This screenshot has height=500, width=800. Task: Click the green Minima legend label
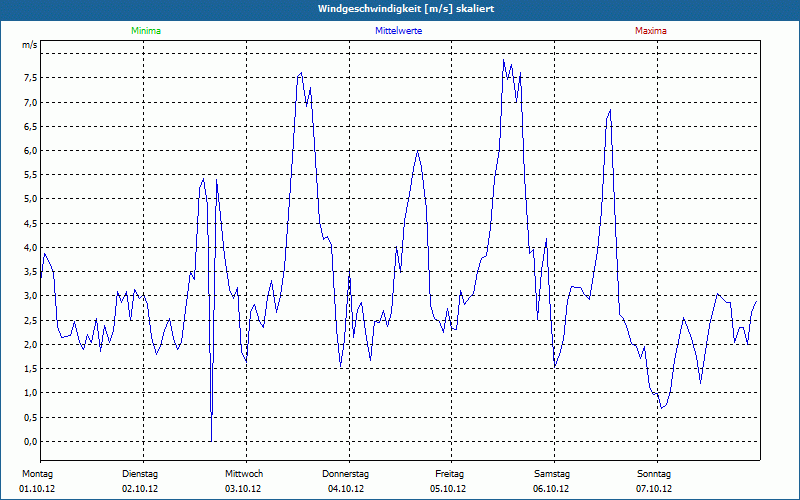pos(146,31)
